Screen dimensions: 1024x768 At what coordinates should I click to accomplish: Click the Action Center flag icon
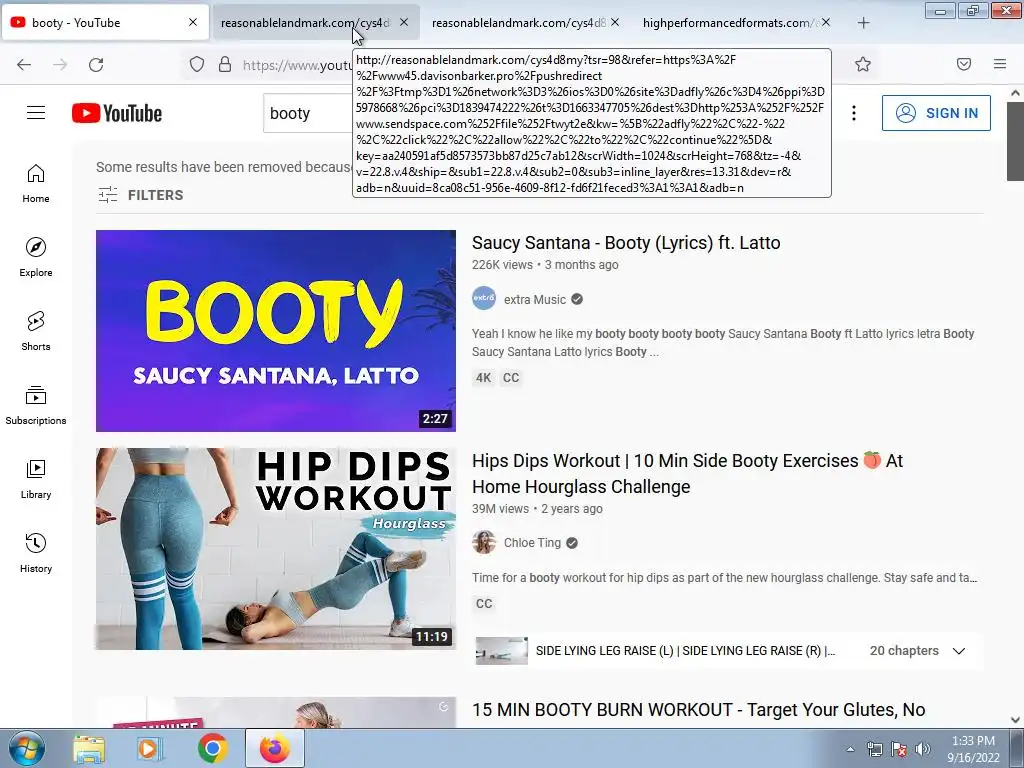click(x=899, y=749)
